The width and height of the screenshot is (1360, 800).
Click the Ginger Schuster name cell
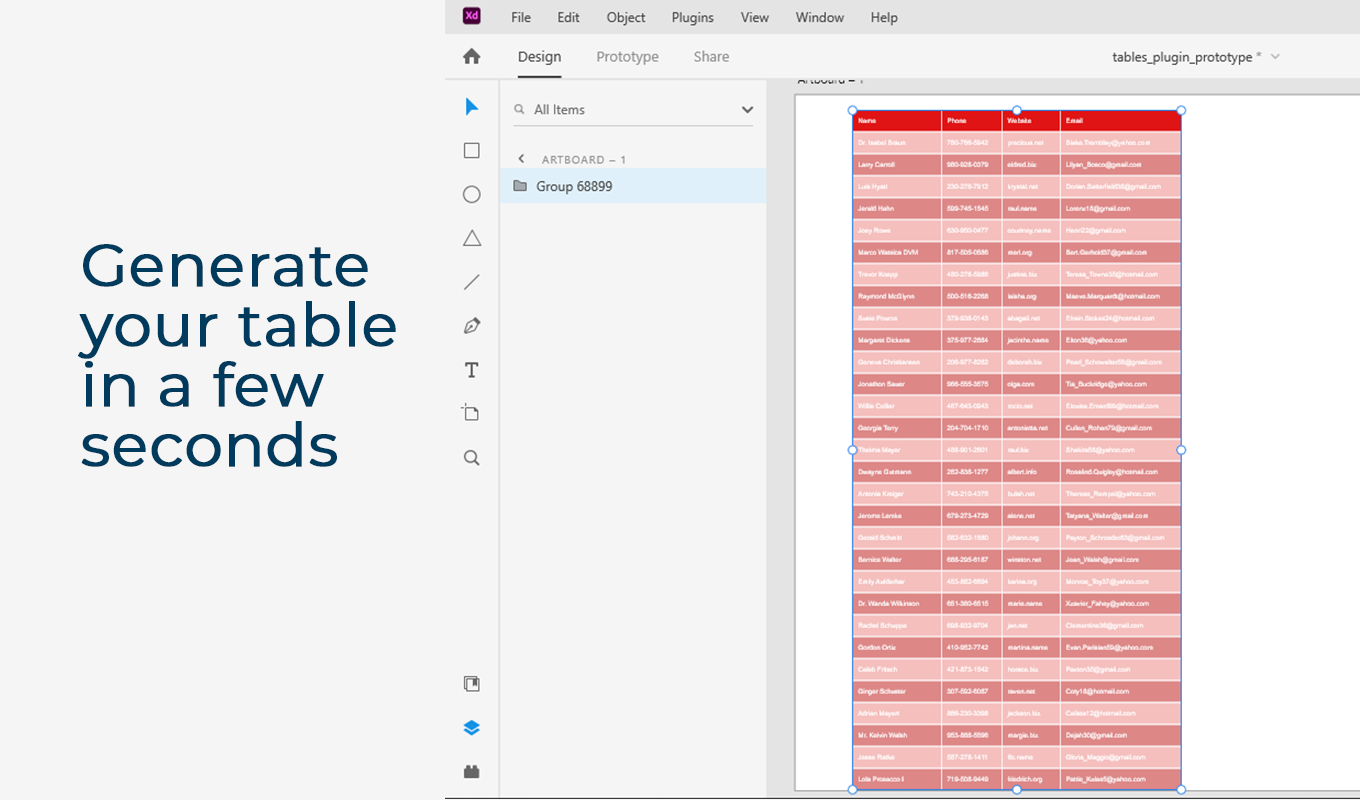click(x=897, y=691)
